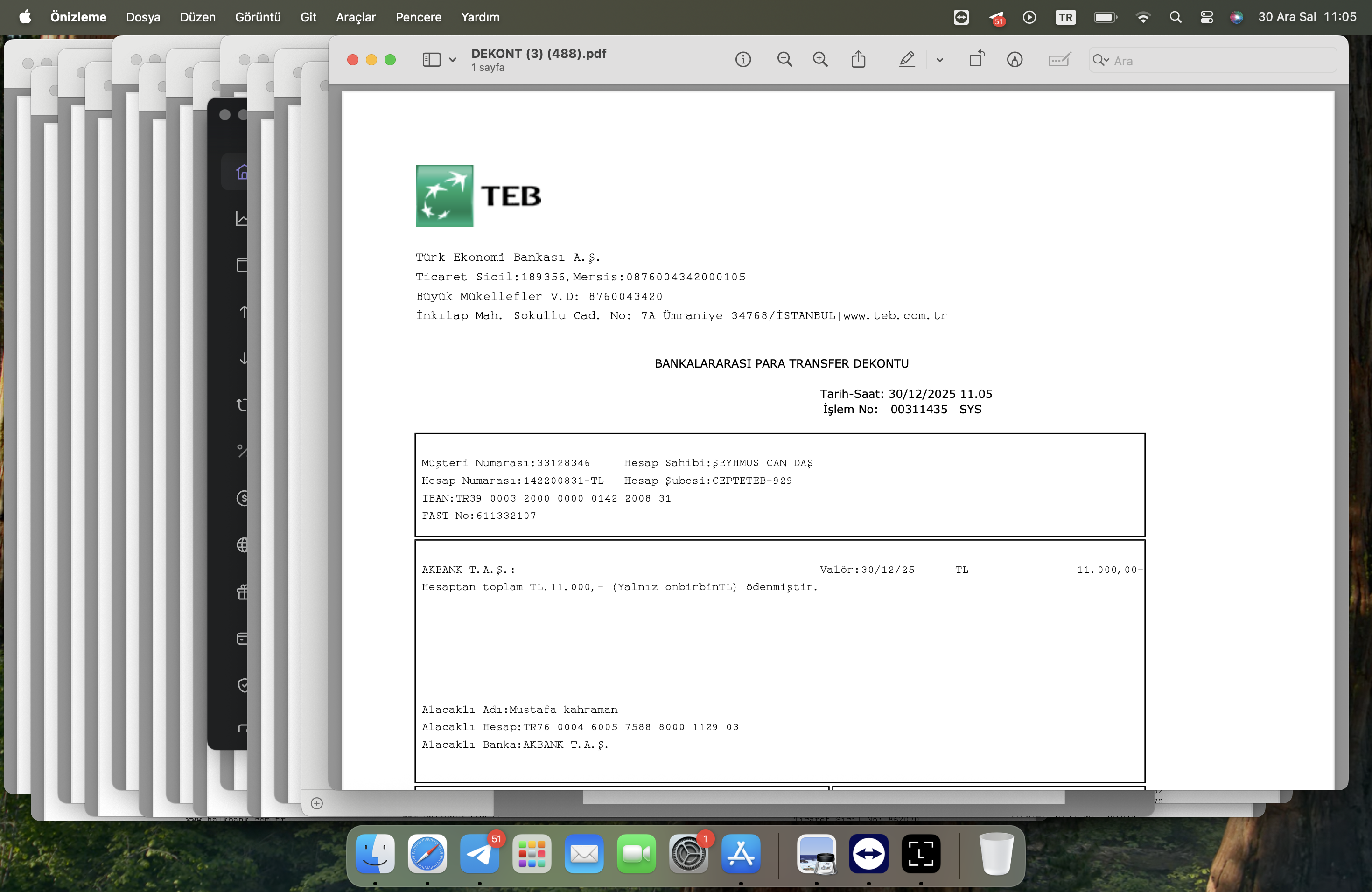Click the IBAN TR39 line in the receipt
The image size is (1372, 892).
coord(546,498)
